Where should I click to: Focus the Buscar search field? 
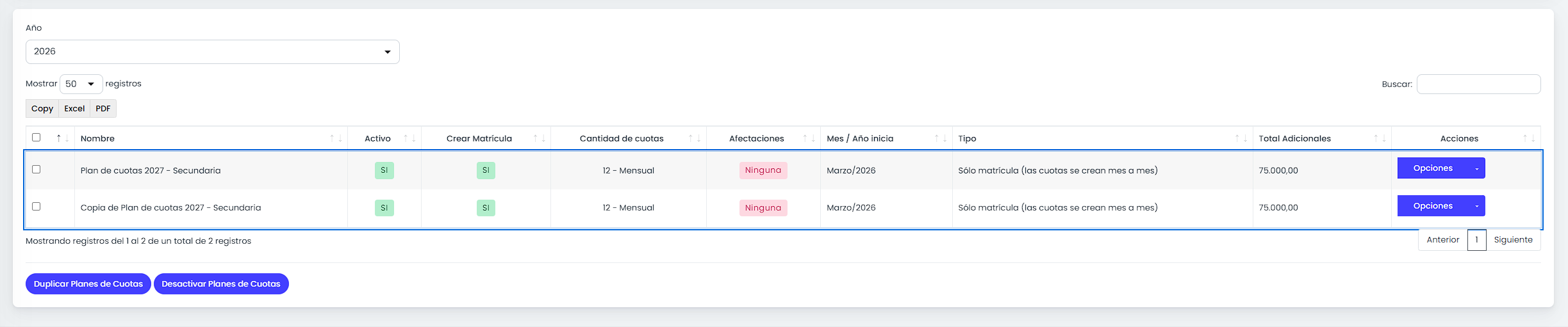point(1478,84)
